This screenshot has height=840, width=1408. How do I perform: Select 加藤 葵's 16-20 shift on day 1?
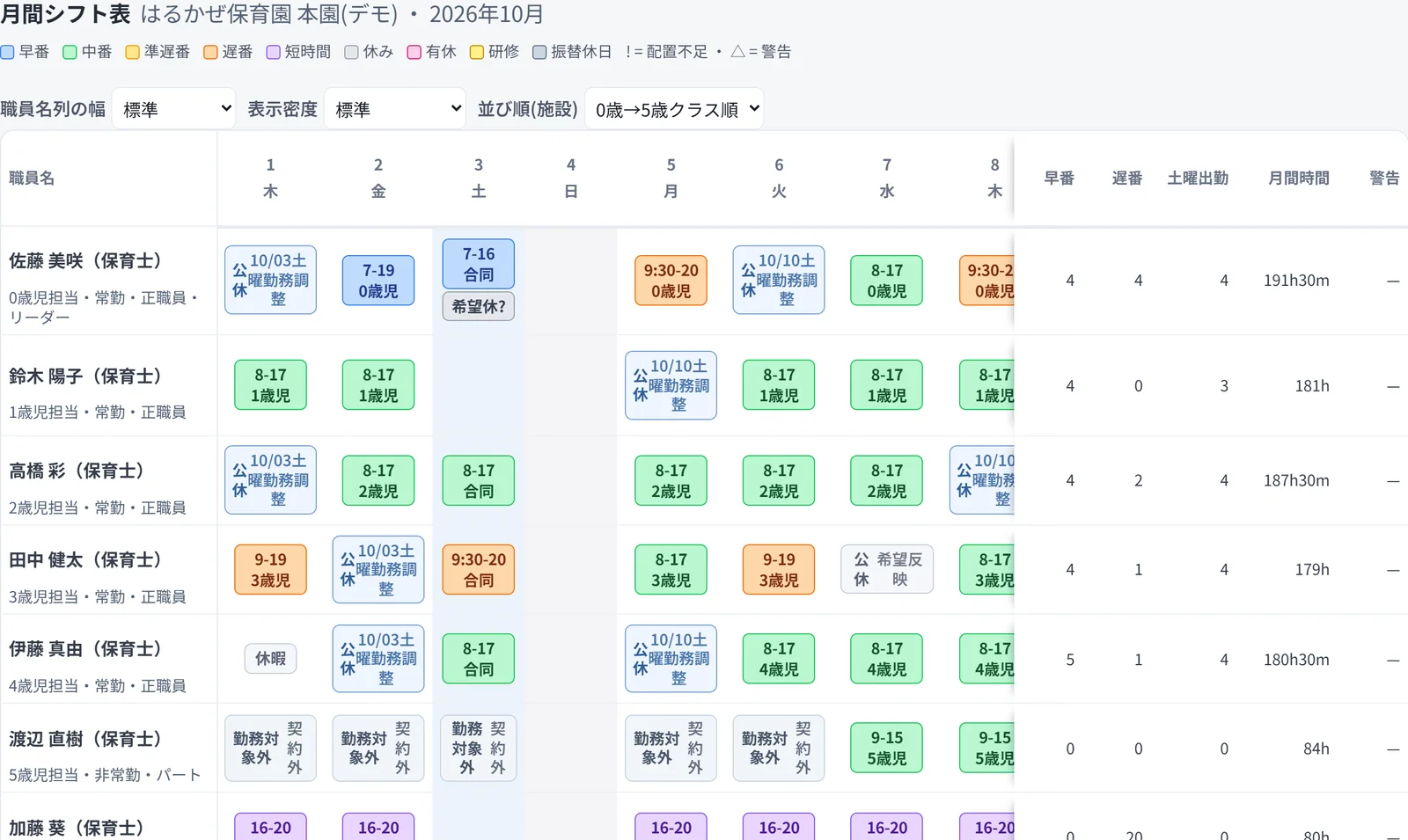[x=270, y=827]
